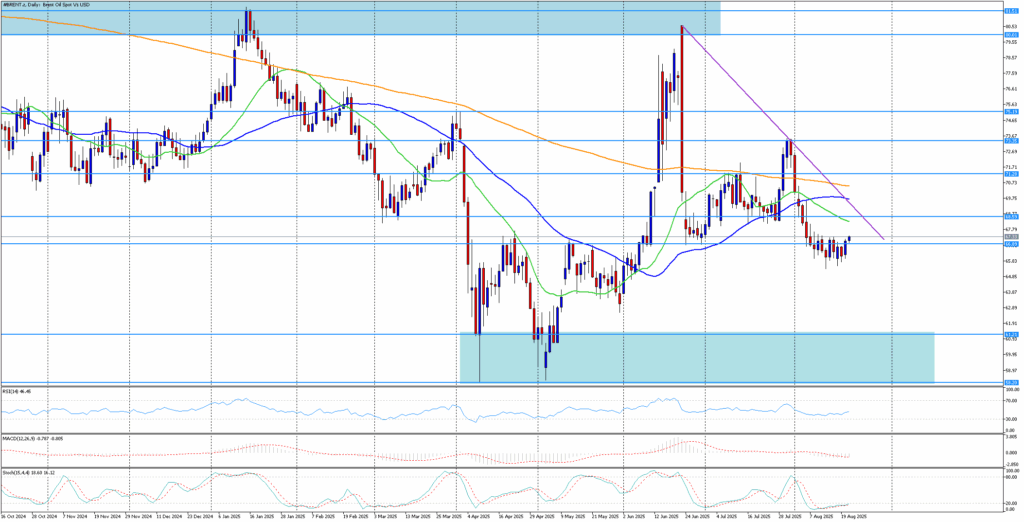Click the RSI(14) 46.46 indicator label
1024x522 pixels.
[x=16, y=391]
